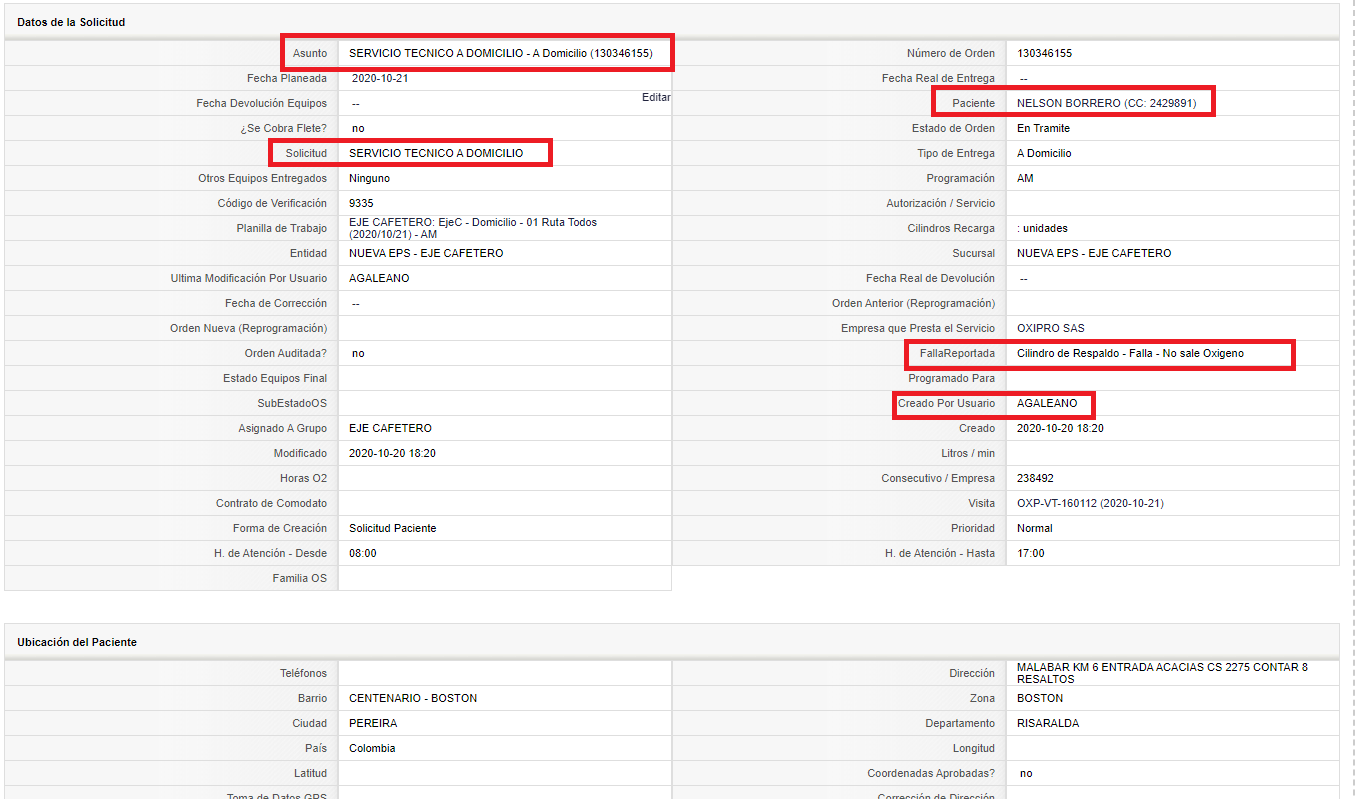Click Entidad value NUEVA EPS - EJE CAFETERO

tap(426, 253)
